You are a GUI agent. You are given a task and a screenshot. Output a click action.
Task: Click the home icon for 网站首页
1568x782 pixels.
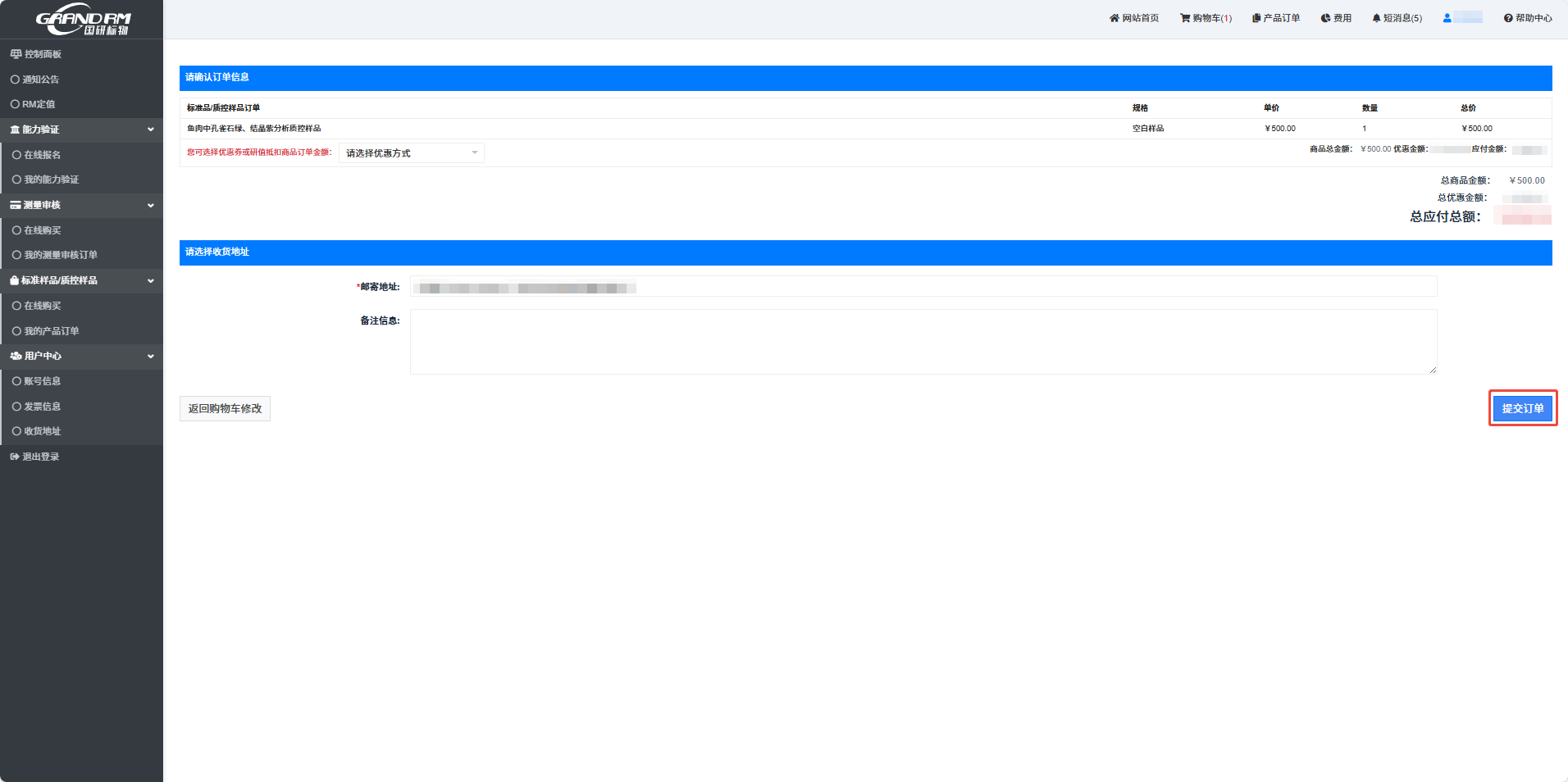tap(1114, 18)
